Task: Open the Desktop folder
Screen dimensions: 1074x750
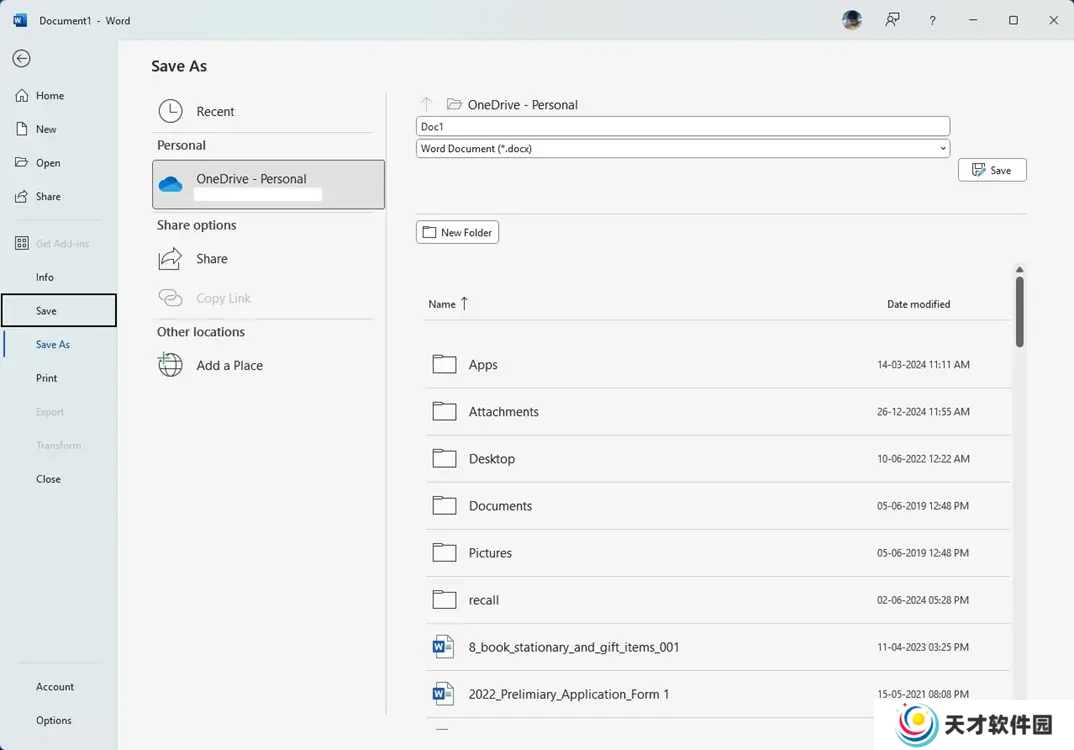Action: pyautogui.click(x=718, y=459)
